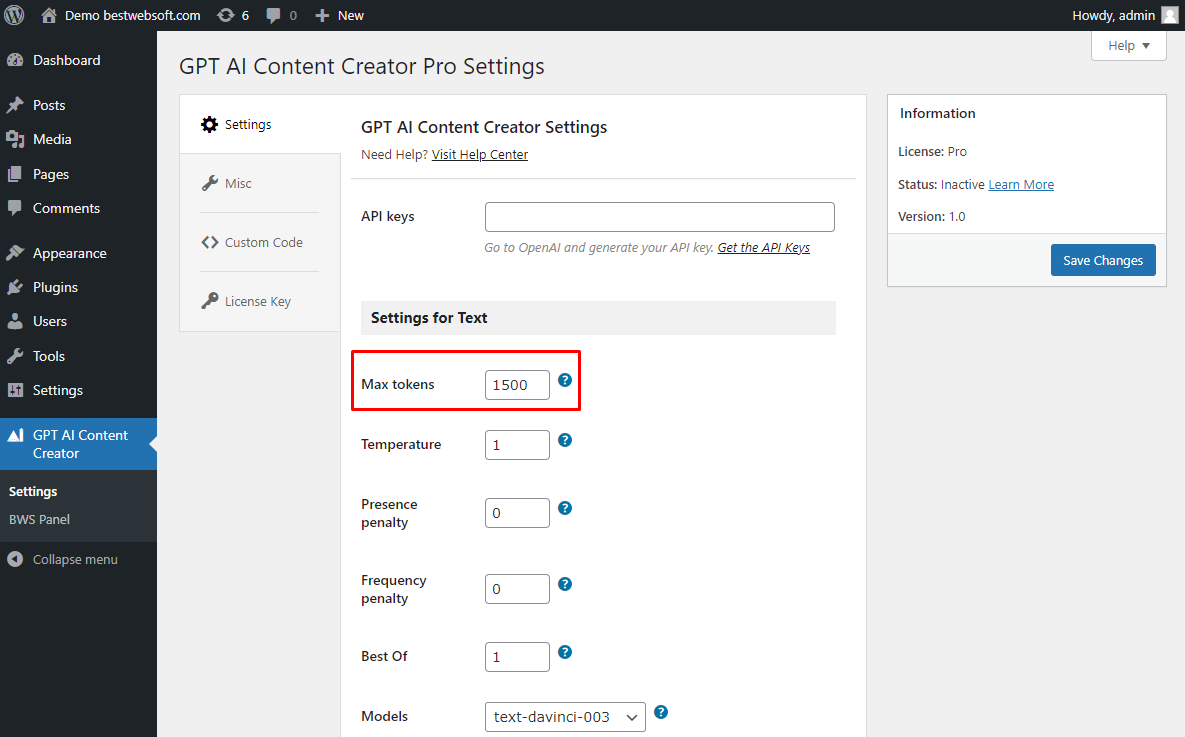Click help icon beside Presence penalty

(x=565, y=508)
